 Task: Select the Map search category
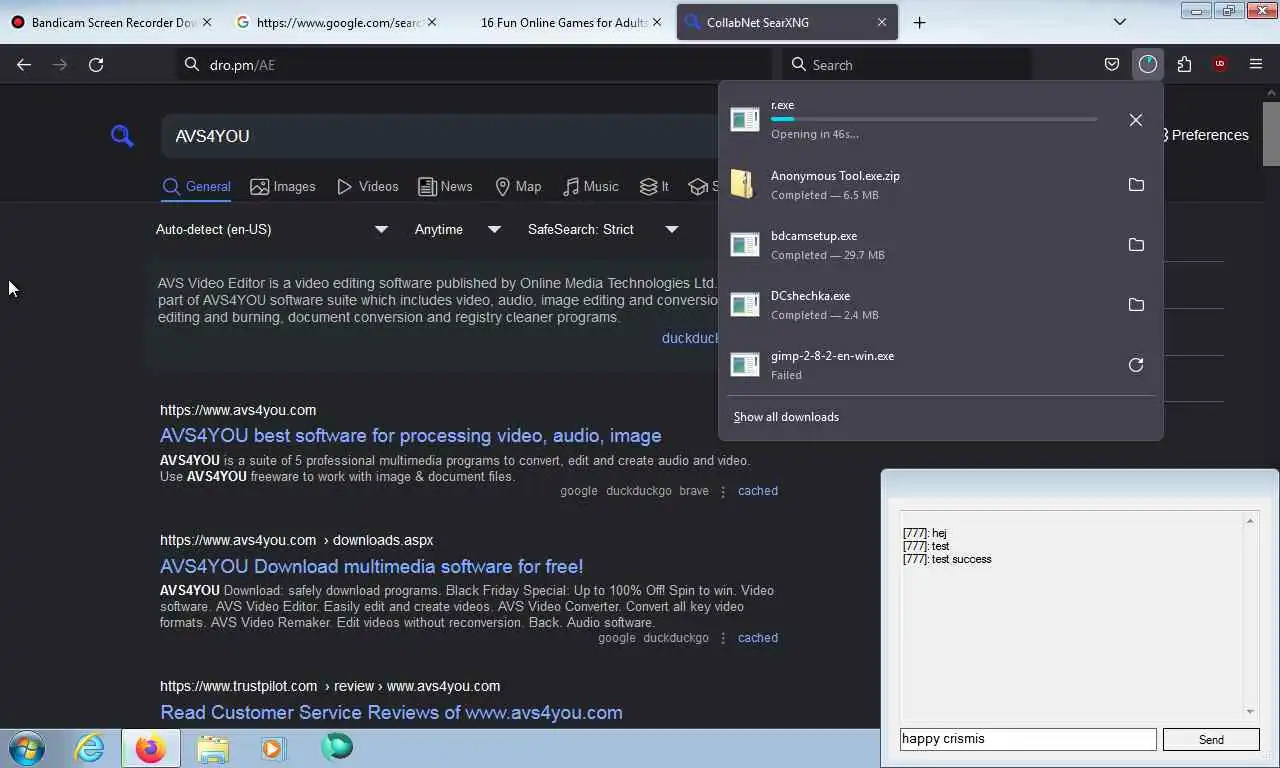point(518,187)
